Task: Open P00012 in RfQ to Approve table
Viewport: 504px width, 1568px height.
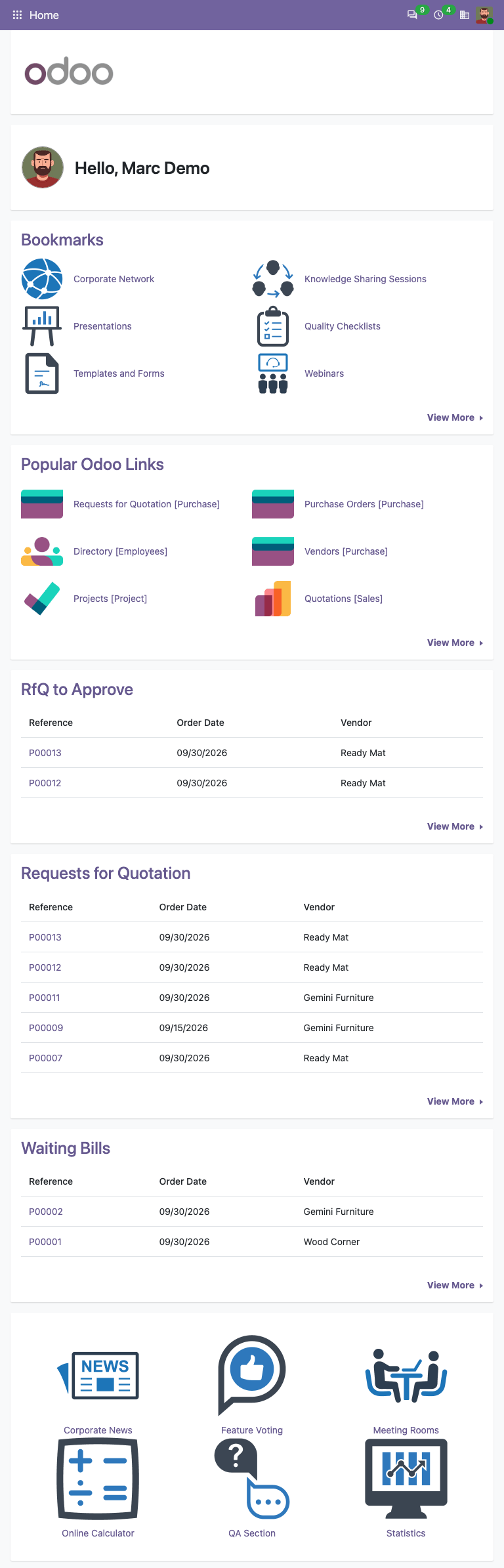Action: [x=45, y=783]
